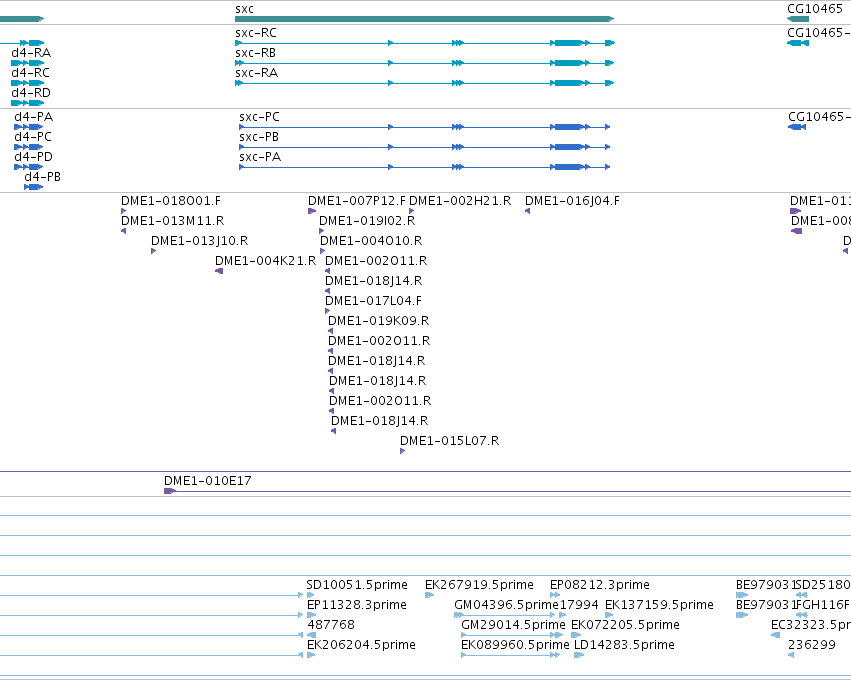Select BAC end DME1-018O01.F
Image resolution: width=851 pixels, height=680 pixels.
tap(171, 201)
